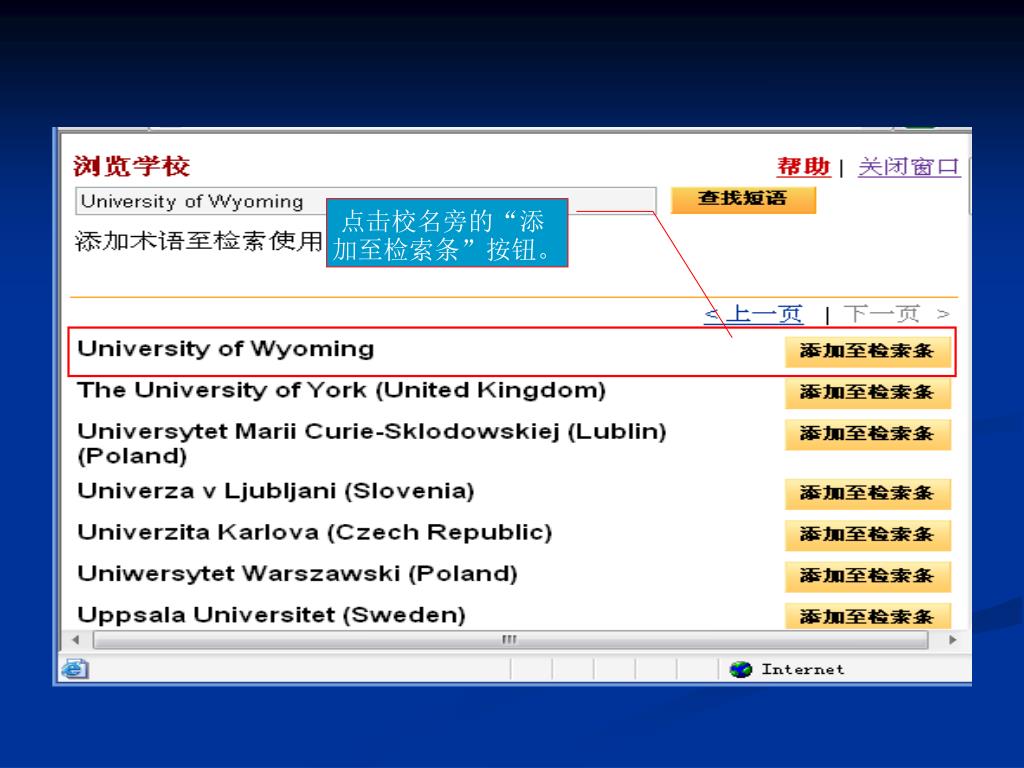The width and height of the screenshot is (1024, 768).
Task: Click the horizontal scrollbar right arrow
Action: pyautogui.click(x=953, y=640)
